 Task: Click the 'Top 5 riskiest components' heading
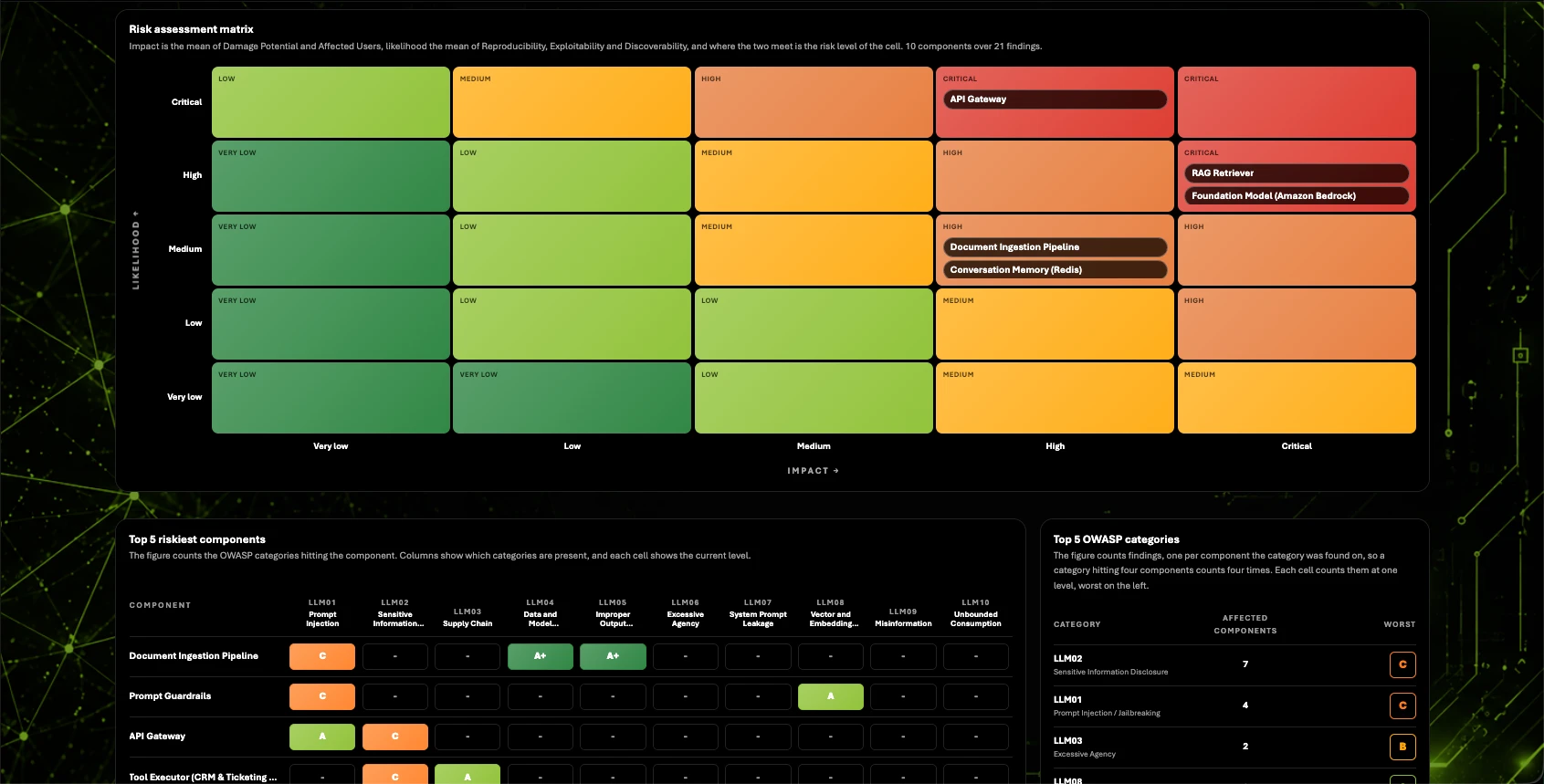coord(197,539)
